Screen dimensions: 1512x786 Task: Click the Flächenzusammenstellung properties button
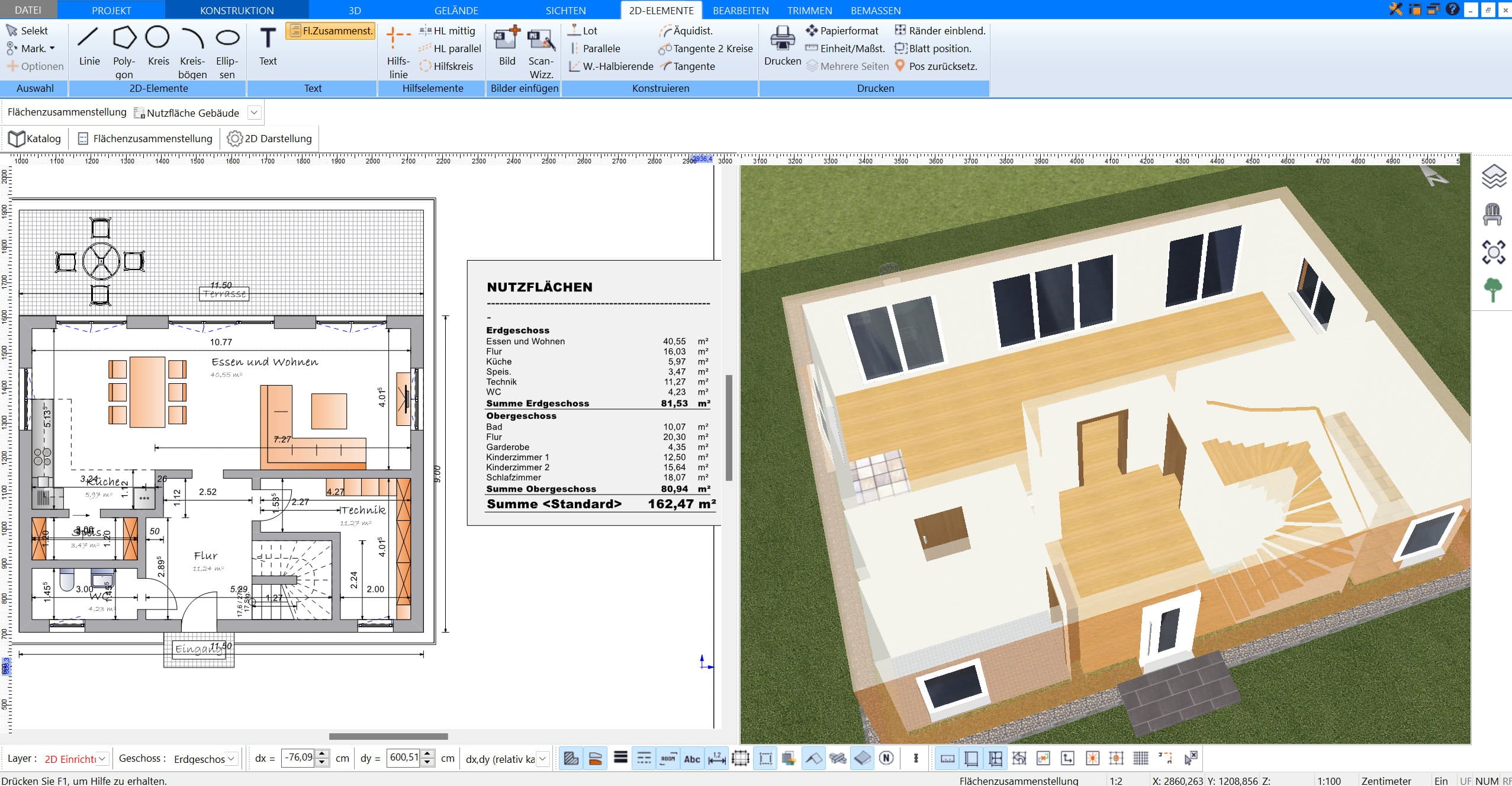tap(145, 139)
